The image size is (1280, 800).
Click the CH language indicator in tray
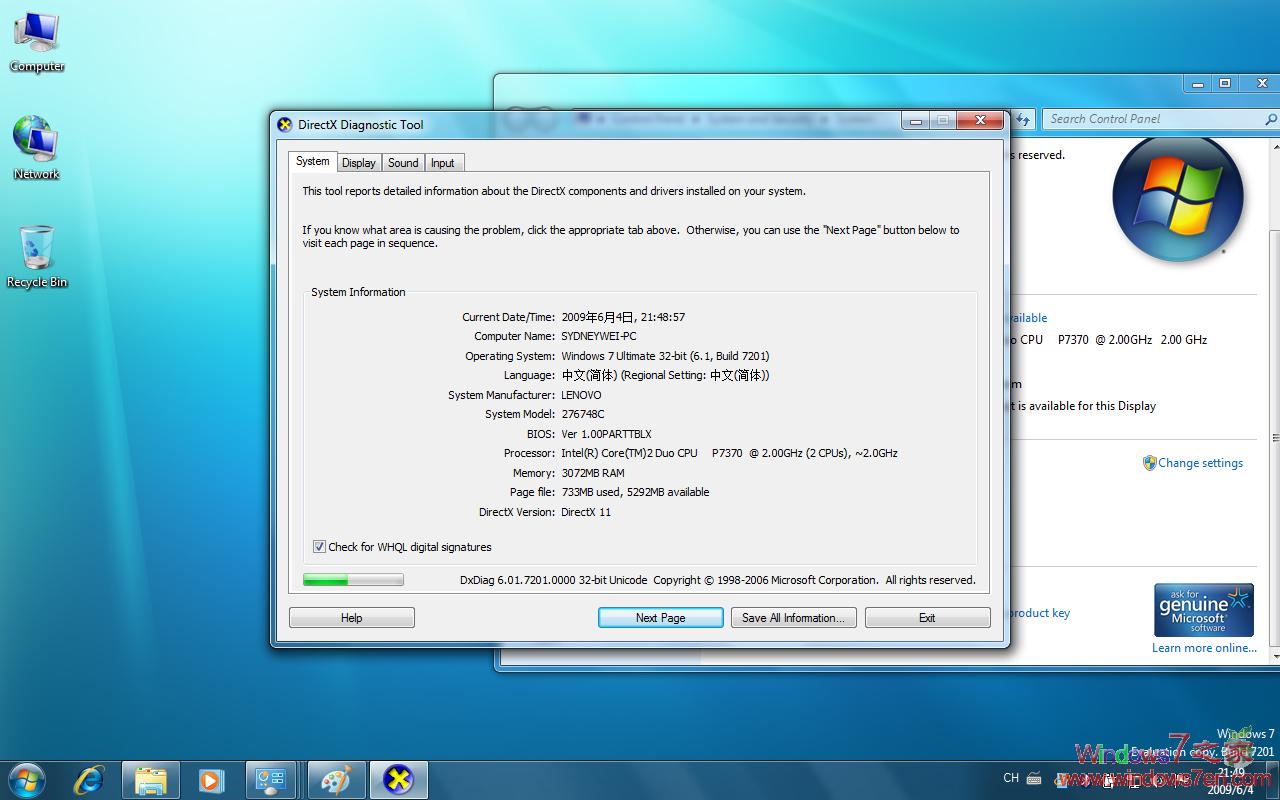point(1011,778)
